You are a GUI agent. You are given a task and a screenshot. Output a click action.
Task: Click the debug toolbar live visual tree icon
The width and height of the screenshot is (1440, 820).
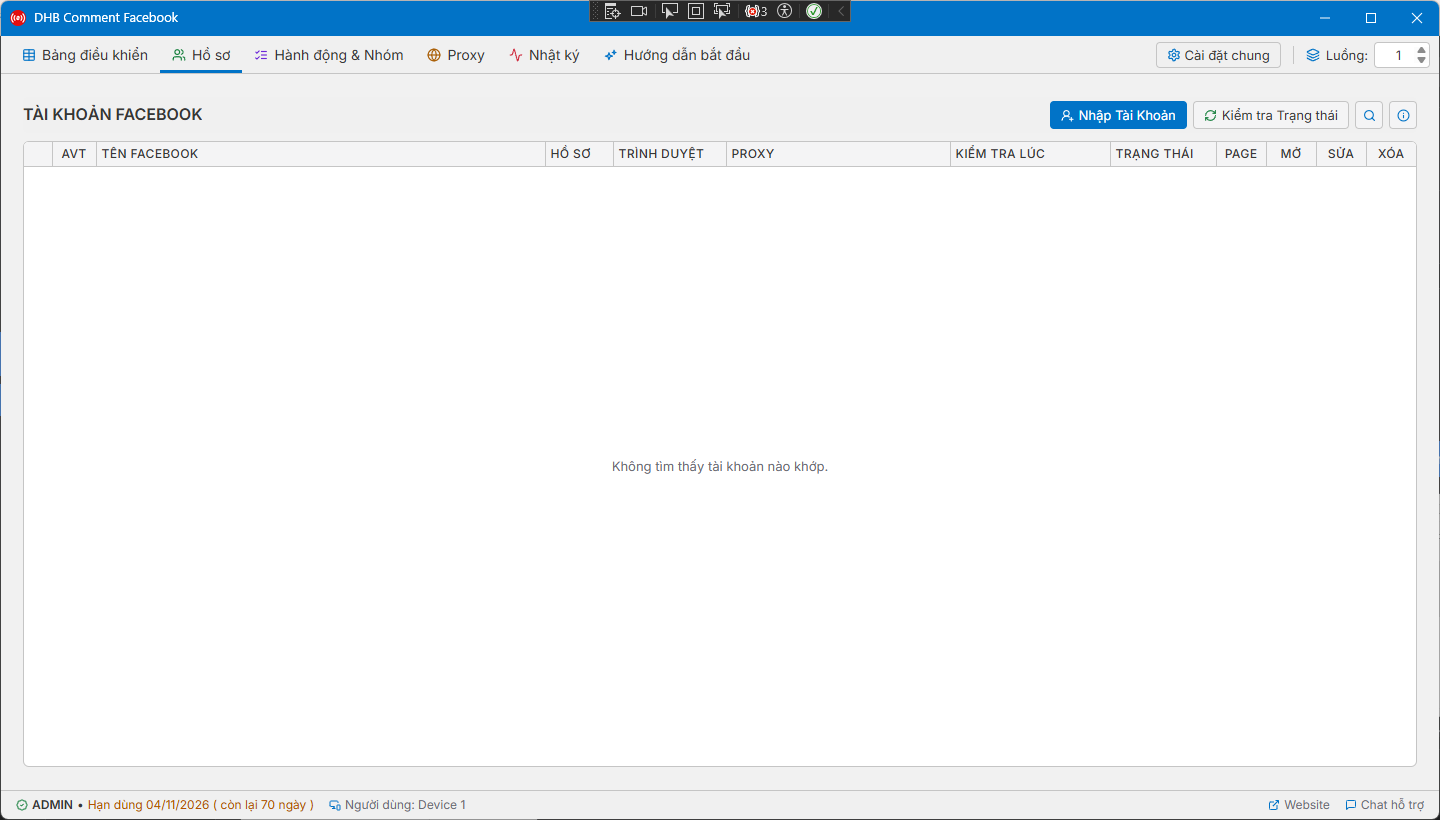[x=612, y=11]
